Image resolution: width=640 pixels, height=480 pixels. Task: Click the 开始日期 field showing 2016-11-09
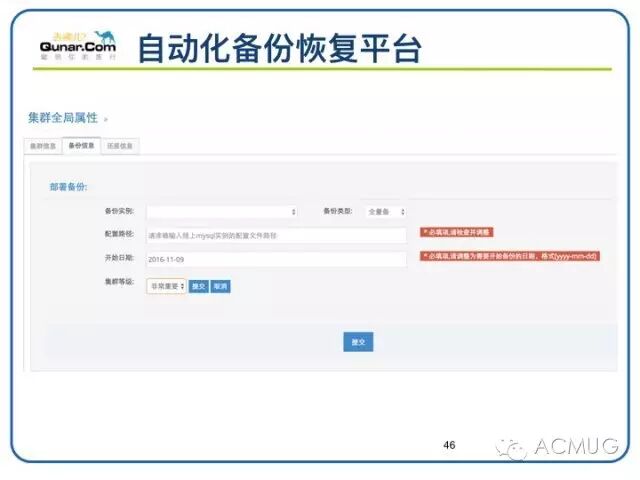coord(276,259)
